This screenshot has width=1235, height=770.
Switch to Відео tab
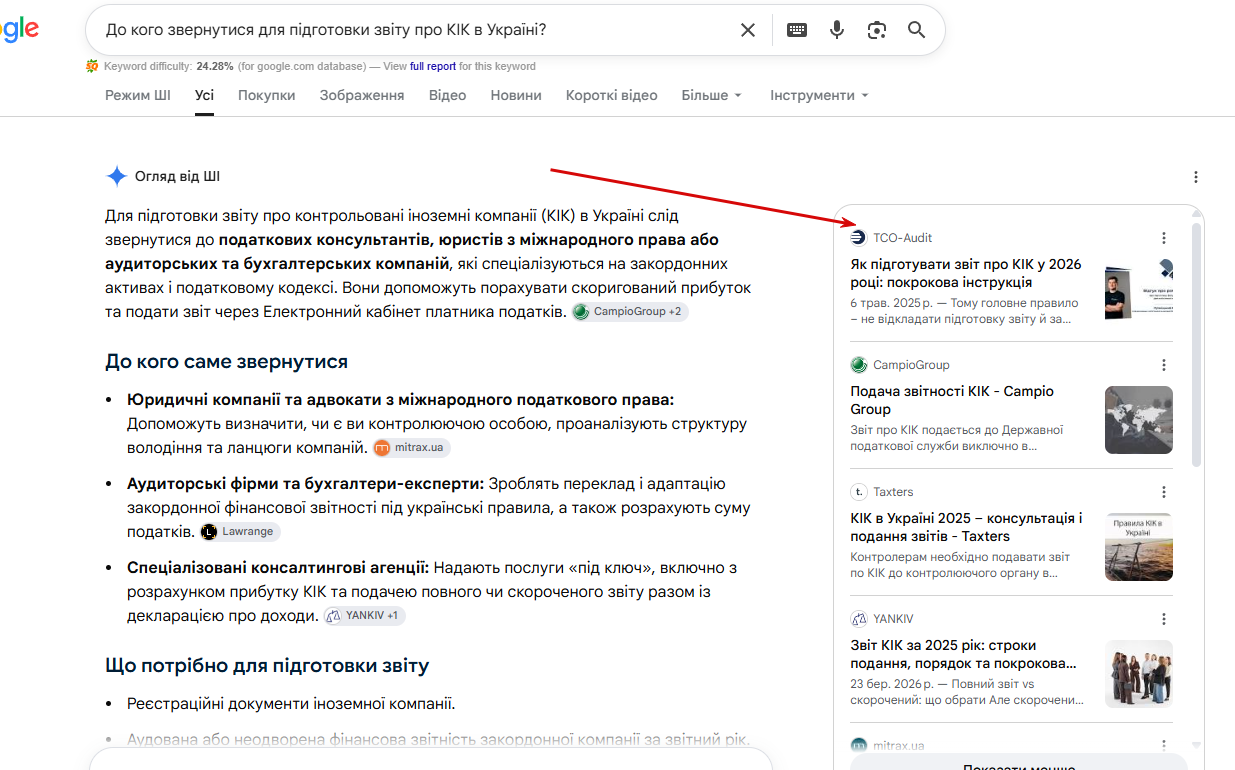[x=448, y=95]
